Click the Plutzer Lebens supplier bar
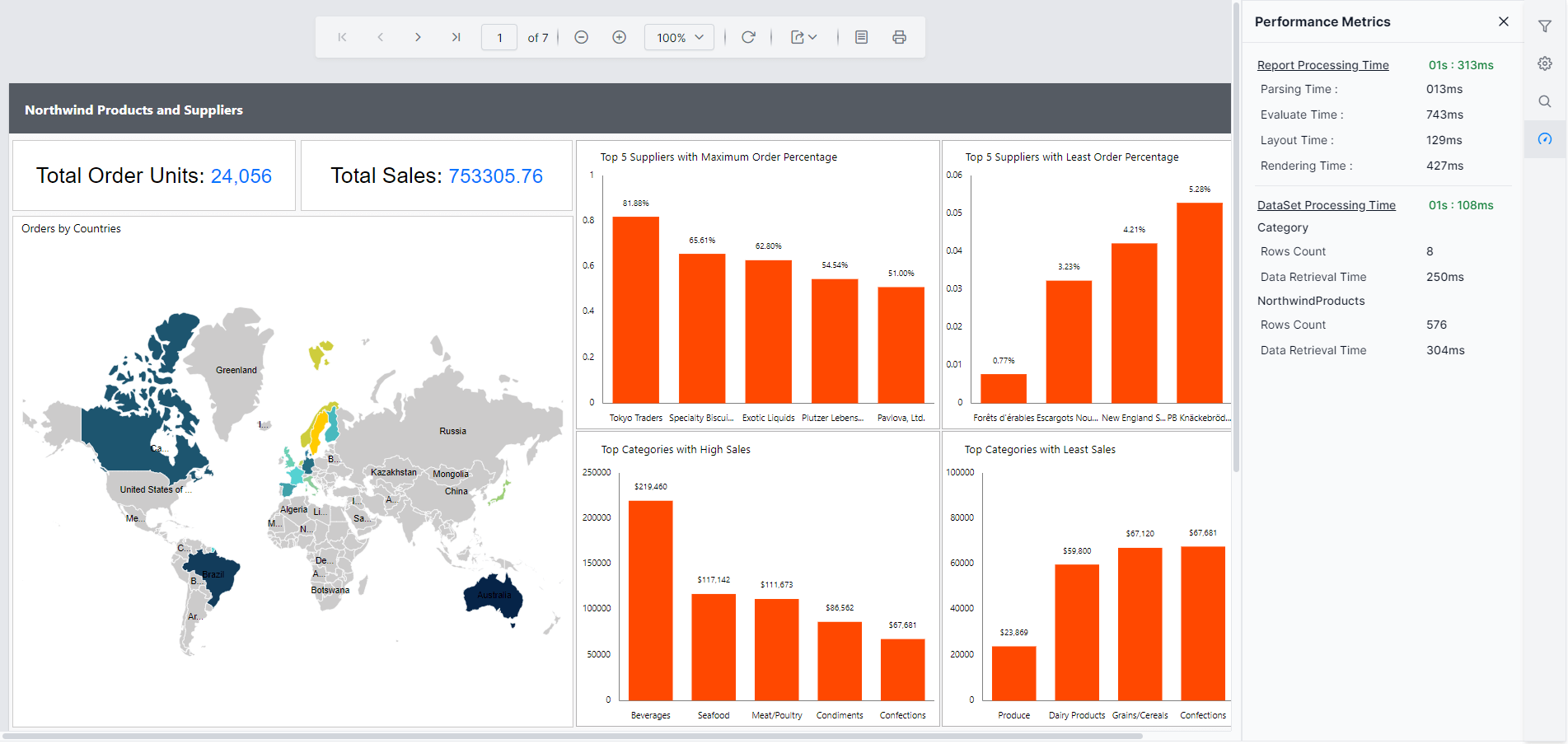Screen dimensions: 1568x744 [x=835, y=341]
